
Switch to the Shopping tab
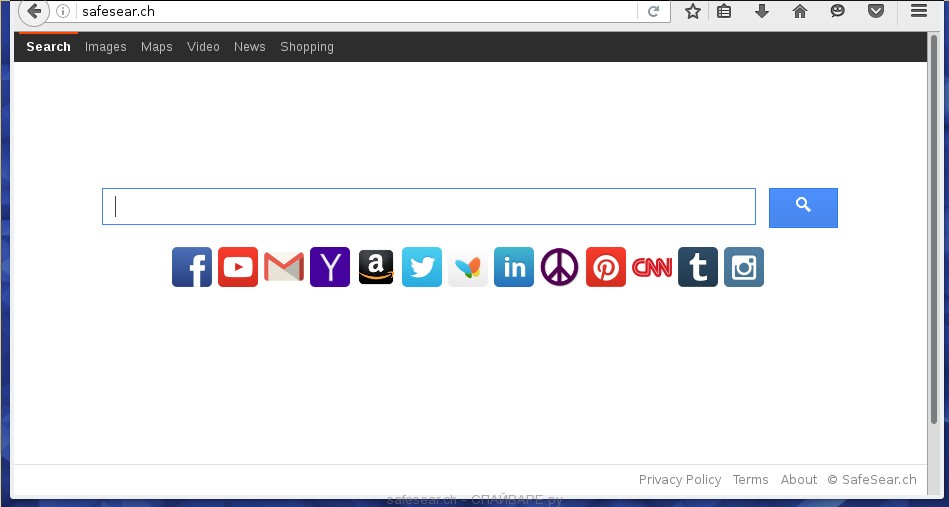pyautogui.click(x=307, y=47)
